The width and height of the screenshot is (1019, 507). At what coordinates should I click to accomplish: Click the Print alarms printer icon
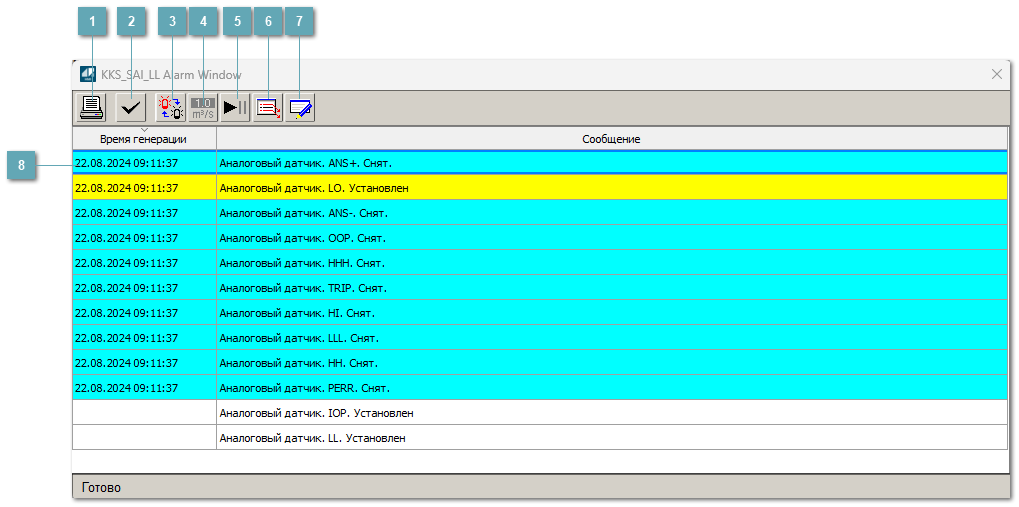(91, 107)
